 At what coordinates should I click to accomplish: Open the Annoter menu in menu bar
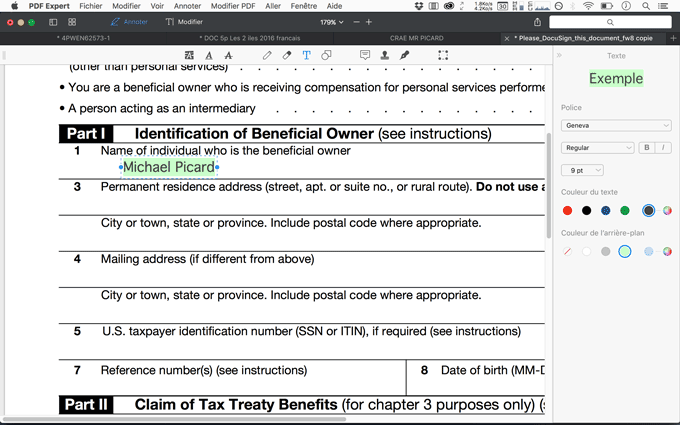(187, 6)
